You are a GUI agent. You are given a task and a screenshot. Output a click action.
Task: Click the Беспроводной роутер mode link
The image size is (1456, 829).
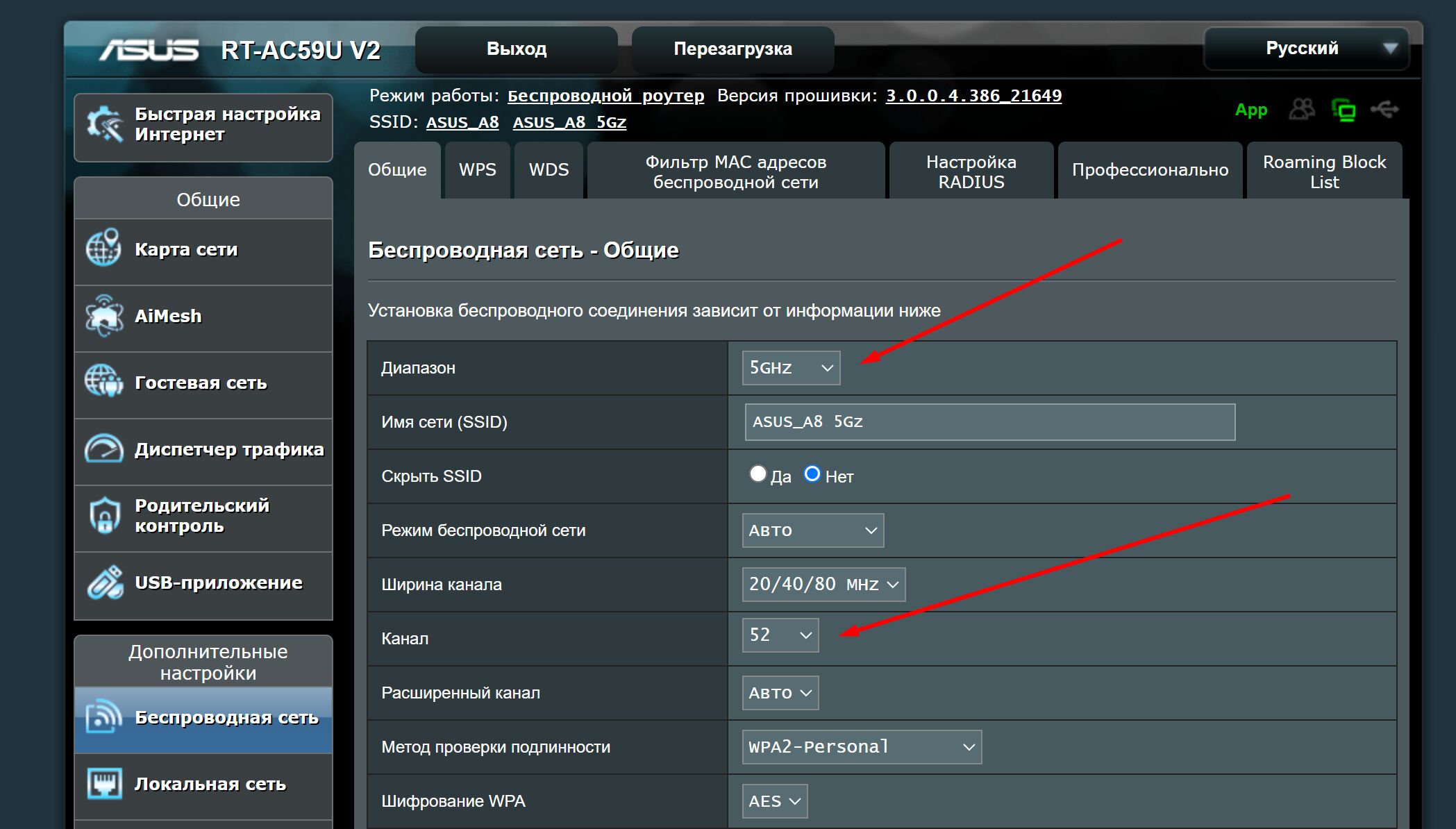point(605,96)
